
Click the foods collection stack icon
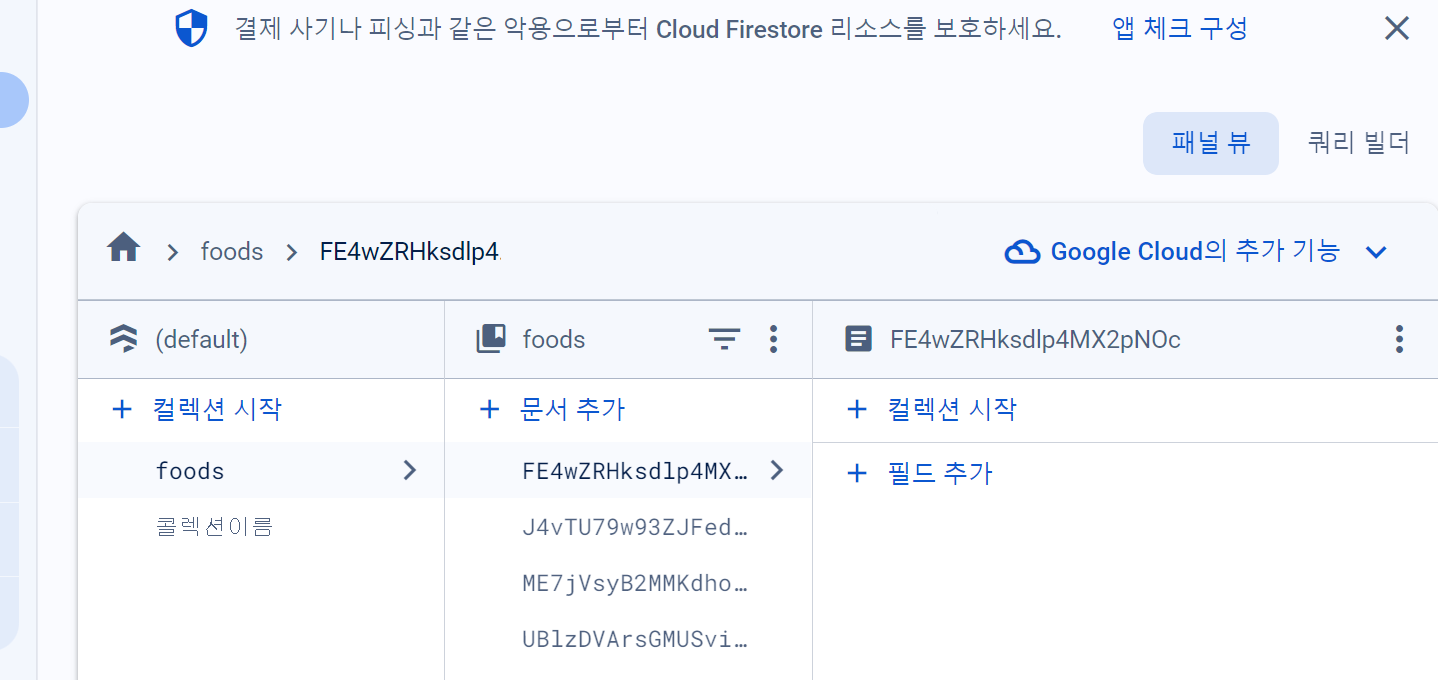click(x=491, y=340)
